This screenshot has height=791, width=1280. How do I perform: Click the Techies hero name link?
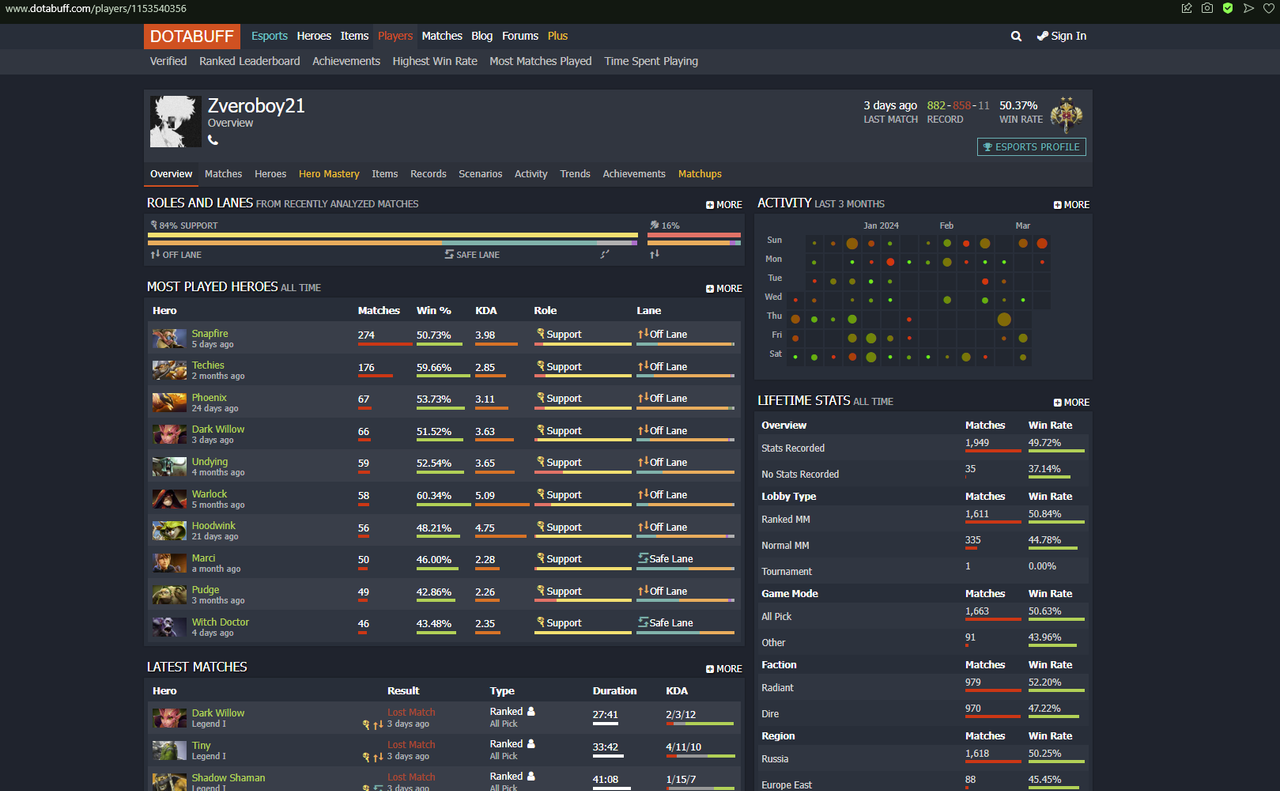(208, 366)
